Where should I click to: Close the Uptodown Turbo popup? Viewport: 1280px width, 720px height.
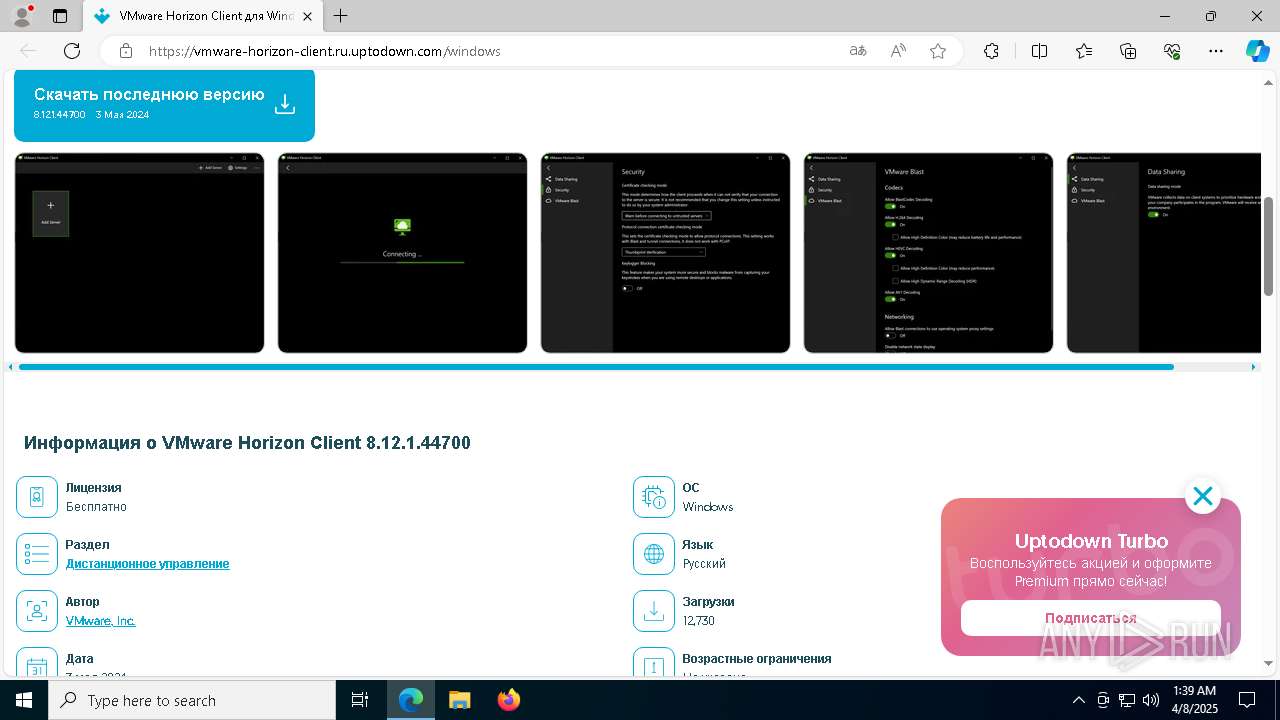pyautogui.click(x=1202, y=496)
